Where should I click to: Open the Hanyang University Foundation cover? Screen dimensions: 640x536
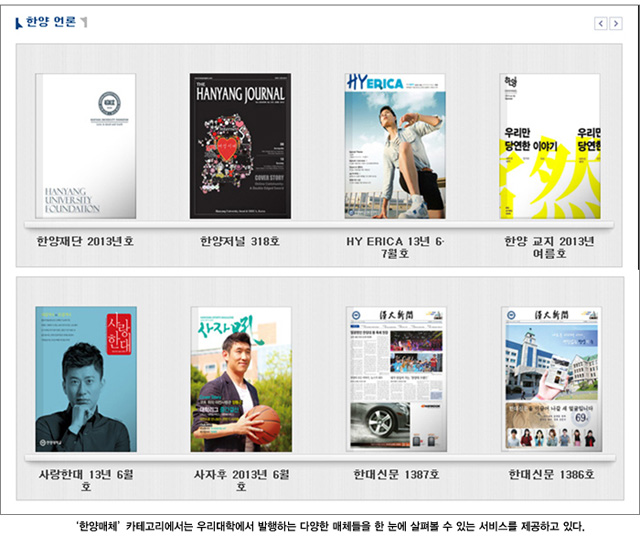[x=85, y=146]
